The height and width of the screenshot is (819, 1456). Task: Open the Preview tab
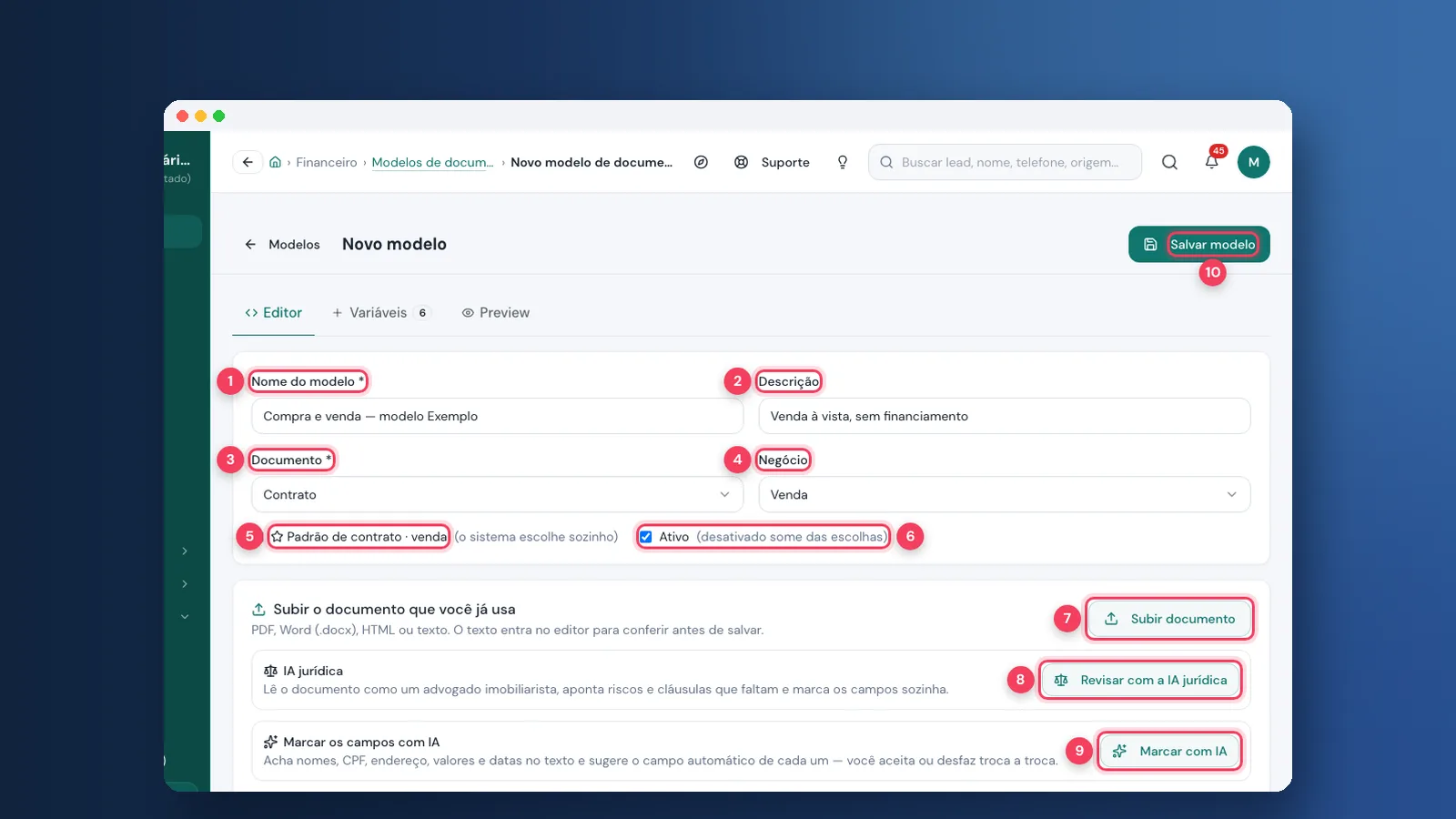495,312
